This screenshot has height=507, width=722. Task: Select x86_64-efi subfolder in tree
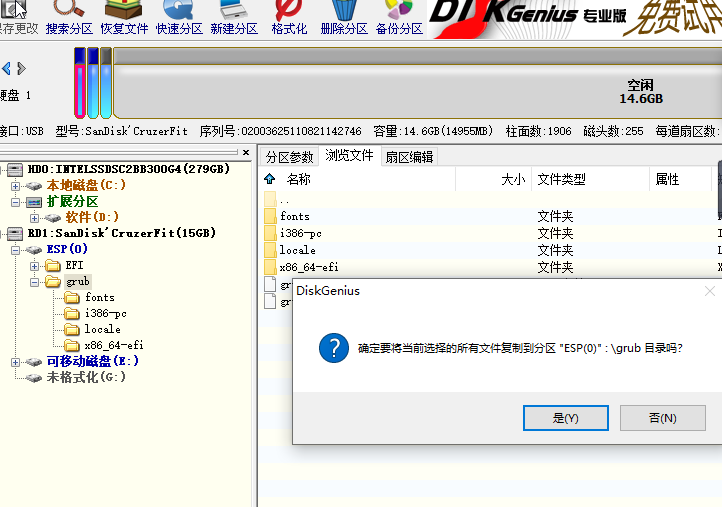pyautogui.click(x=114, y=345)
